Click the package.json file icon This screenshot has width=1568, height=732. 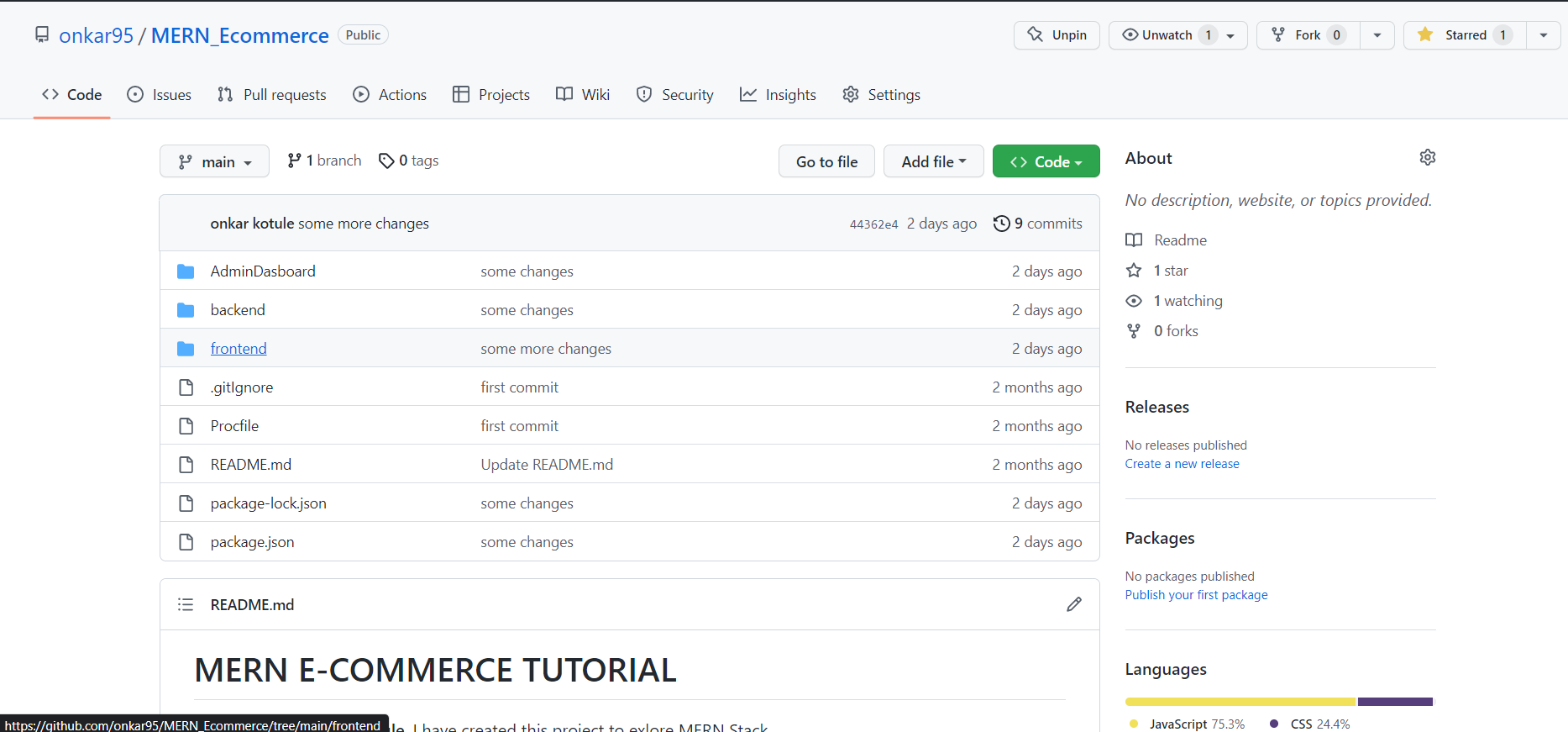[x=186, y=542]
